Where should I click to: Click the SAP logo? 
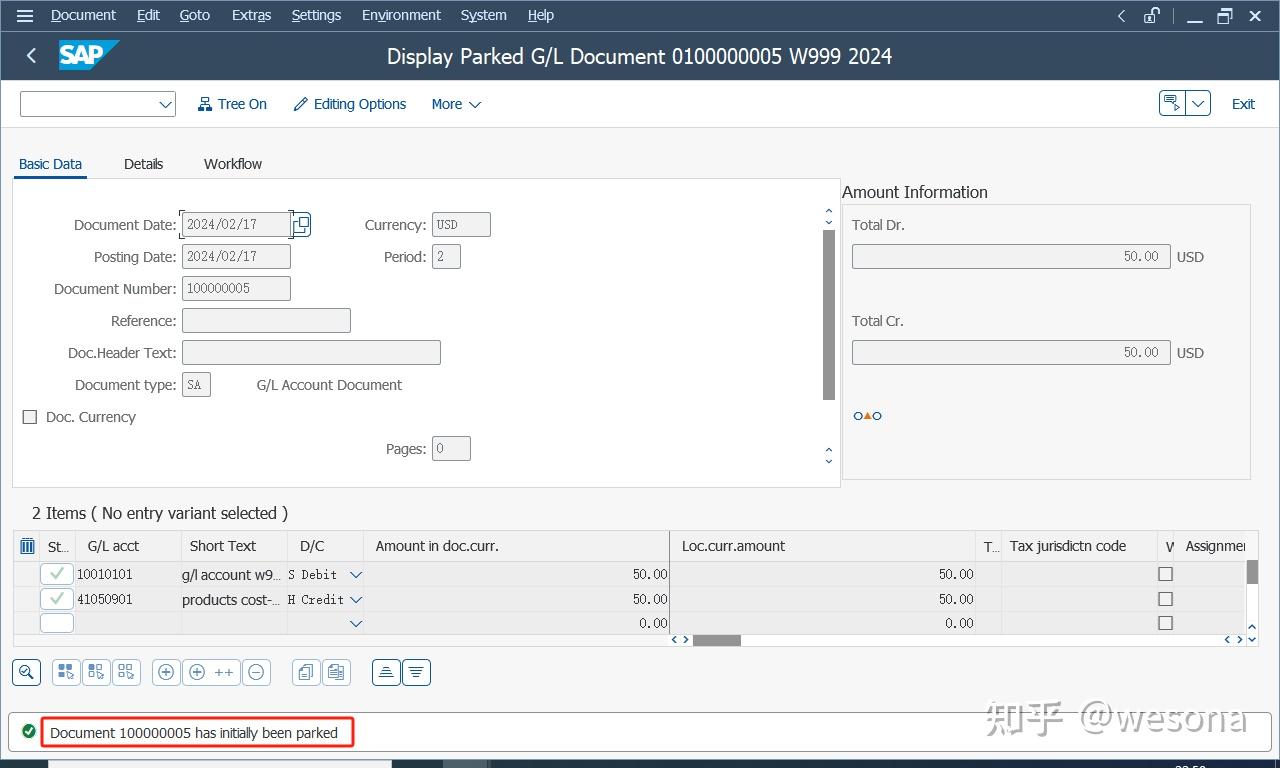tap(88, 55)
